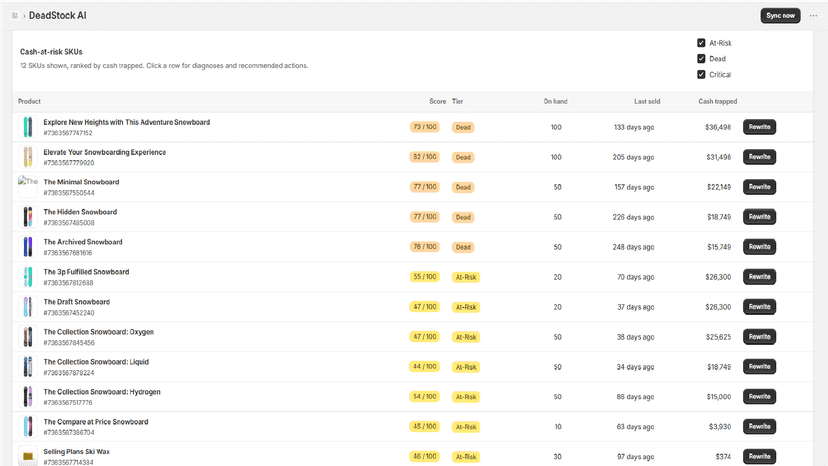
Task: Click Rewrite for The Draft Snowboard
Action: (x=759, y=306)
